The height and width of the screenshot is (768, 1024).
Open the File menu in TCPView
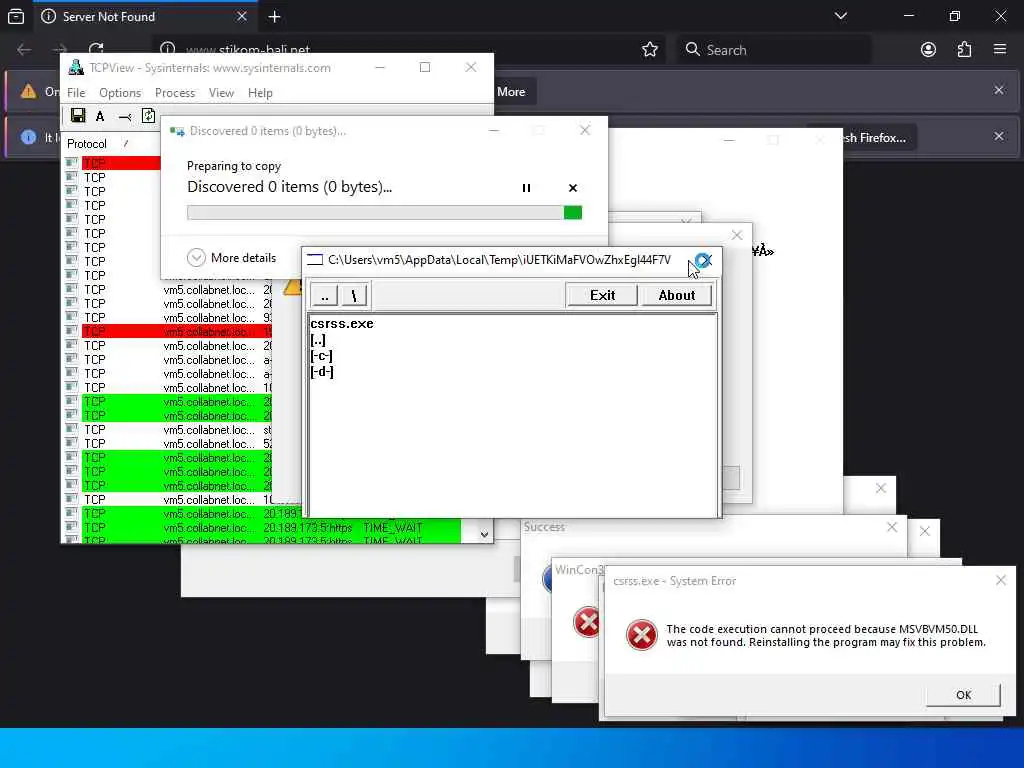(76, 93)
